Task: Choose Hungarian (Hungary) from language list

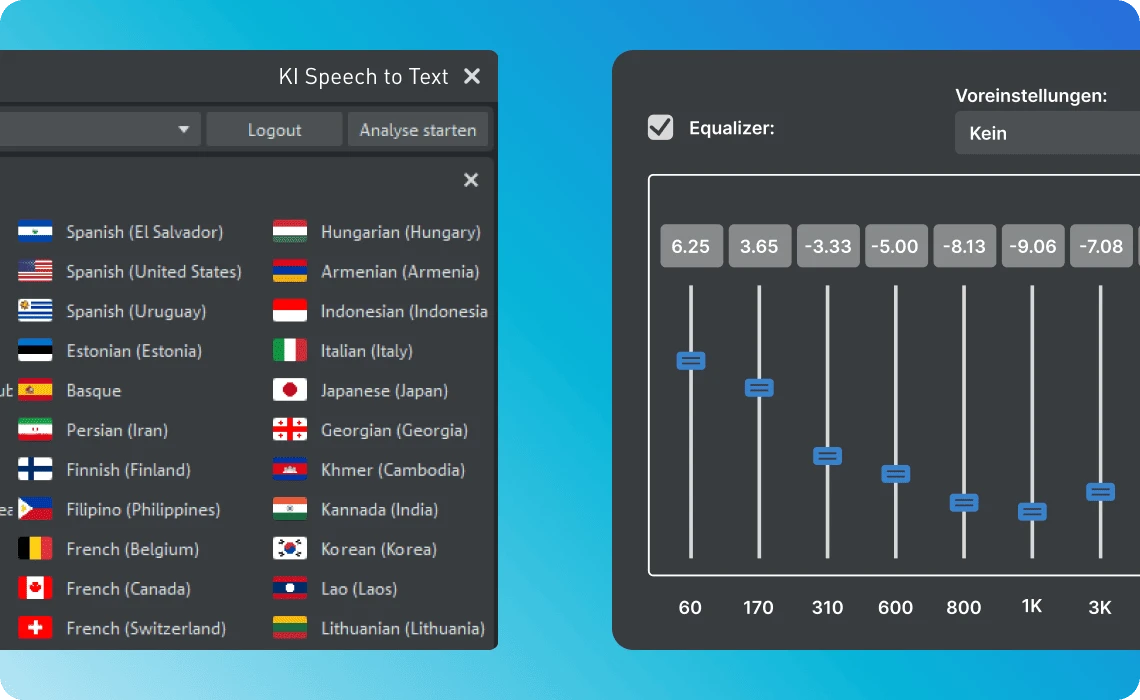Action: (x=400, y=232)
